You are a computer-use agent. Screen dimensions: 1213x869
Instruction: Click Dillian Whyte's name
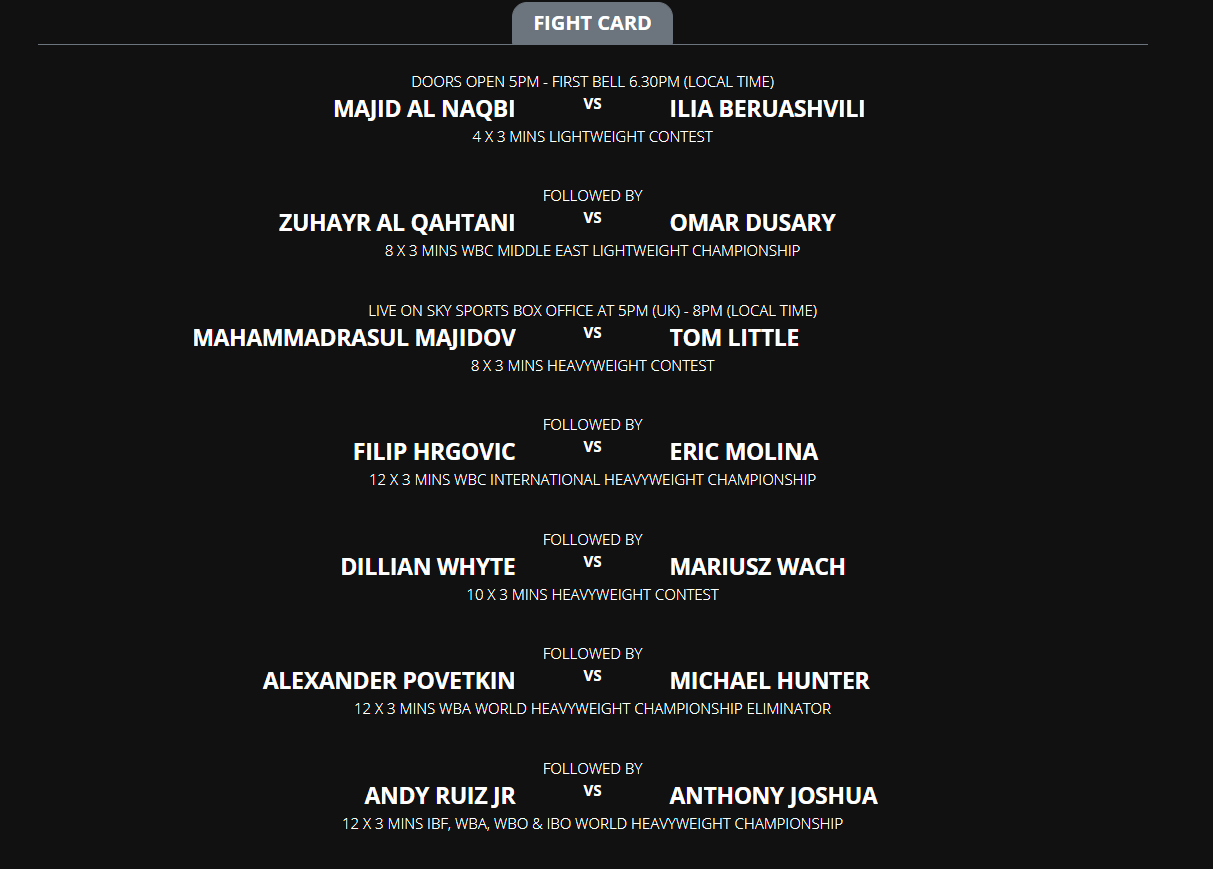[428, 567]
